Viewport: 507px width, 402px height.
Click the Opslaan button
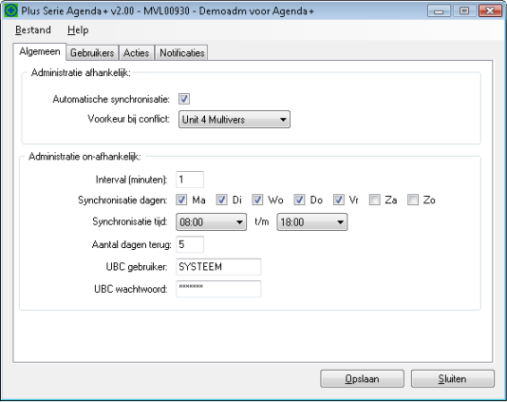coord(362,379)
